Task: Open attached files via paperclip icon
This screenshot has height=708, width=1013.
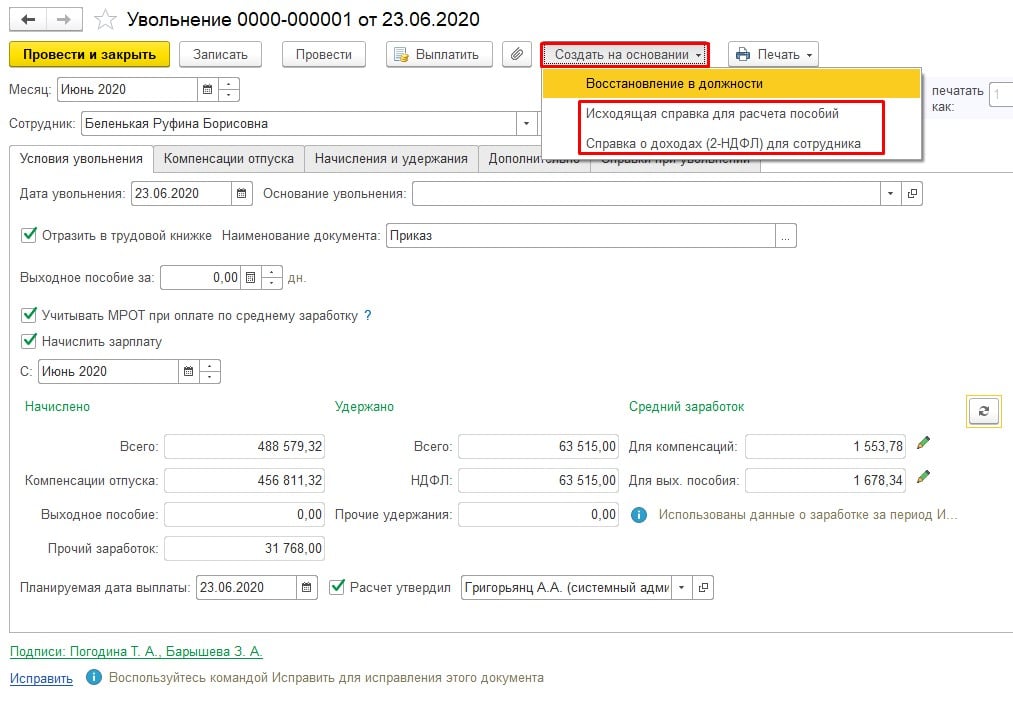Action: click(x=517, y=54)
